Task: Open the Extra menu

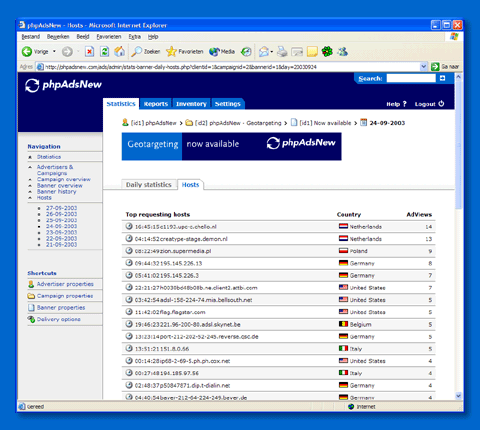Action: tap(135, 37)
